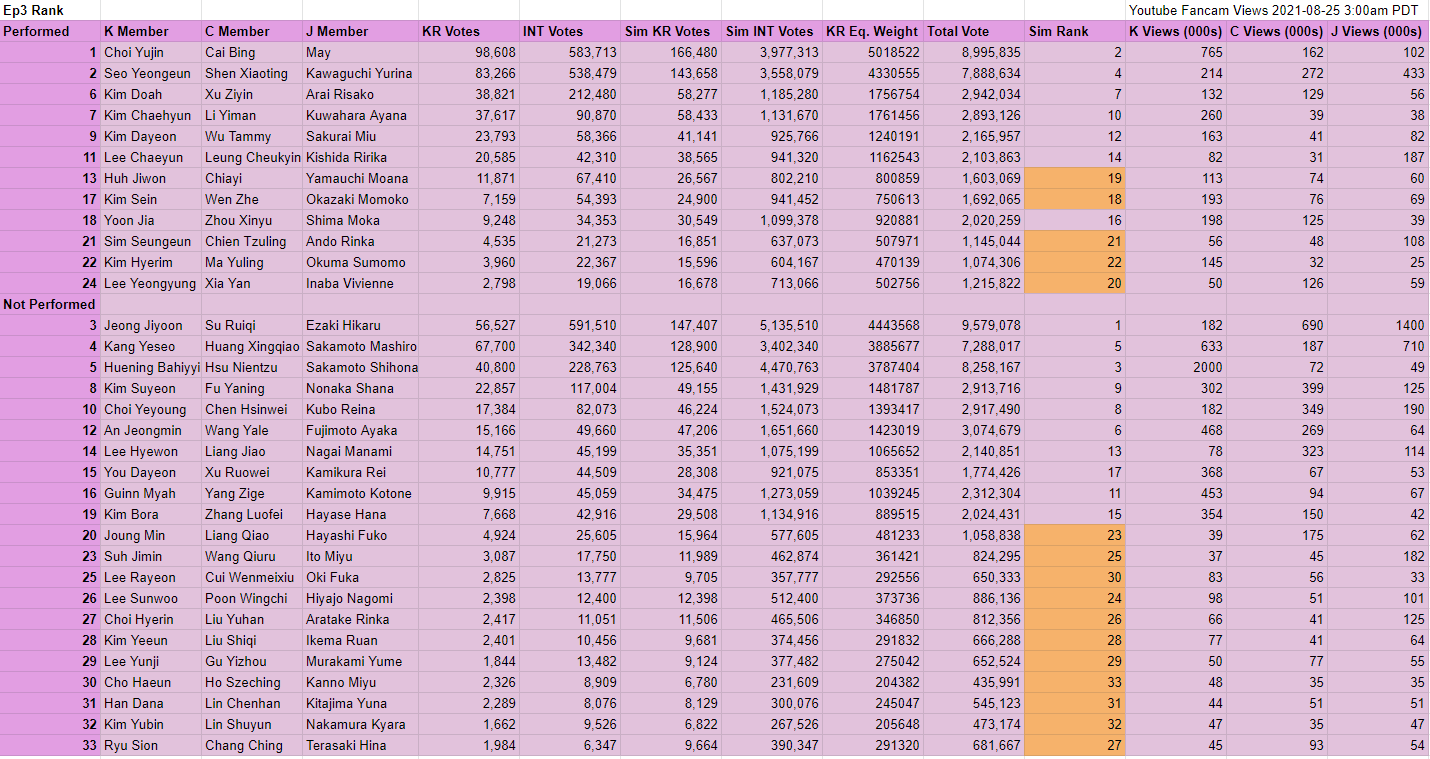The width and height of the screenshot is (1430, 759).
Task: Click the highlighted Sim Rank 33 cell for Cho Haeun
Action: tap(1075, 682)
